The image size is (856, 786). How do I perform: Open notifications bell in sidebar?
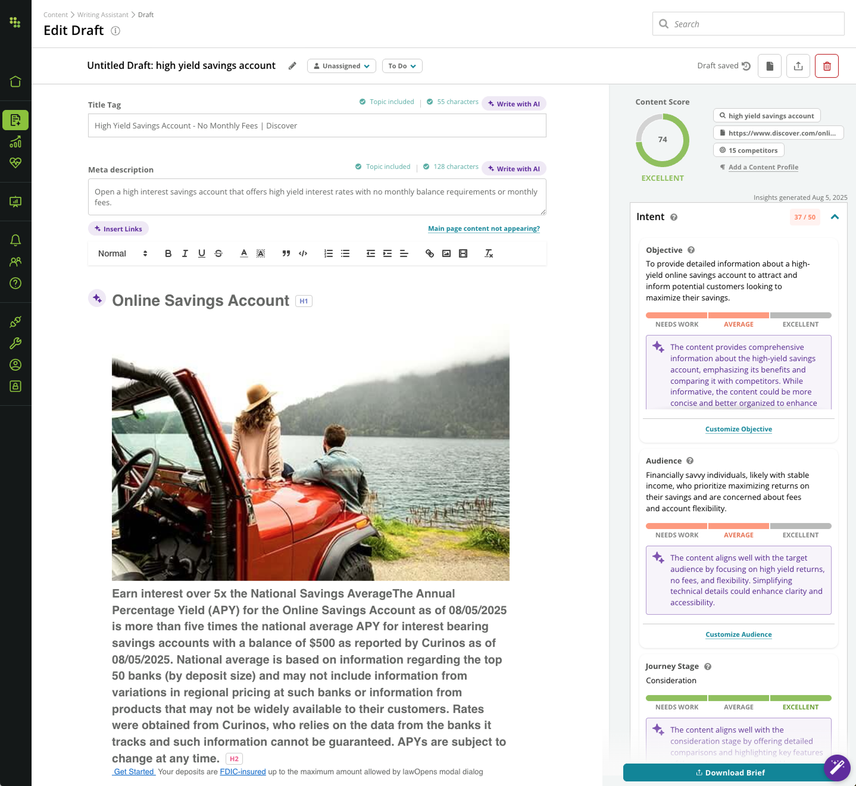15,240
